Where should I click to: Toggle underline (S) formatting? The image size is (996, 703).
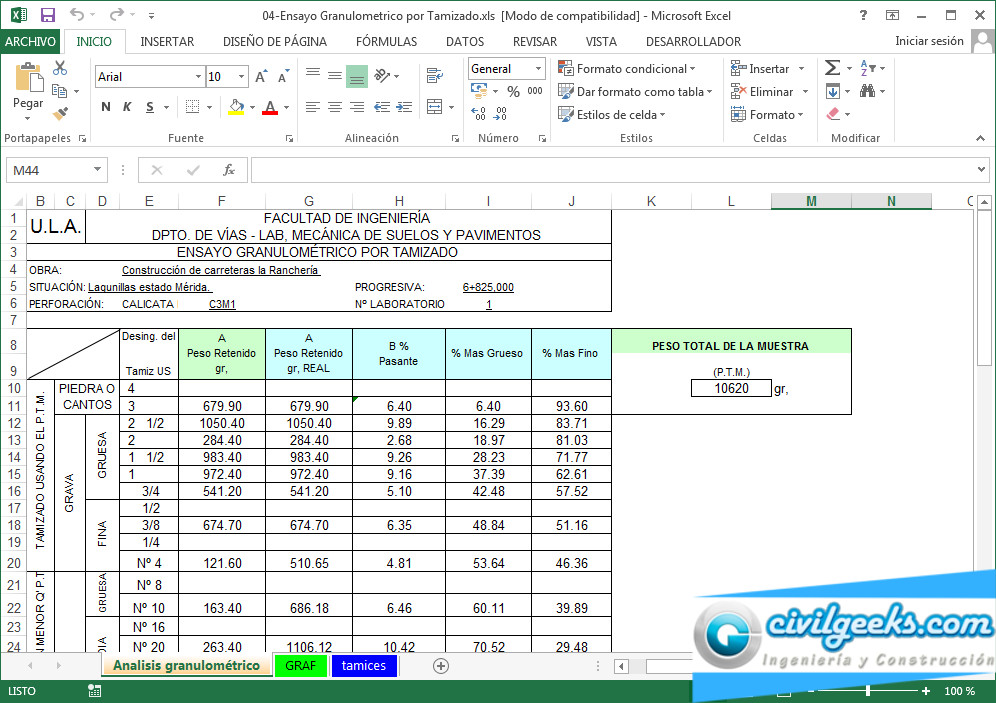tap(150, 107)
